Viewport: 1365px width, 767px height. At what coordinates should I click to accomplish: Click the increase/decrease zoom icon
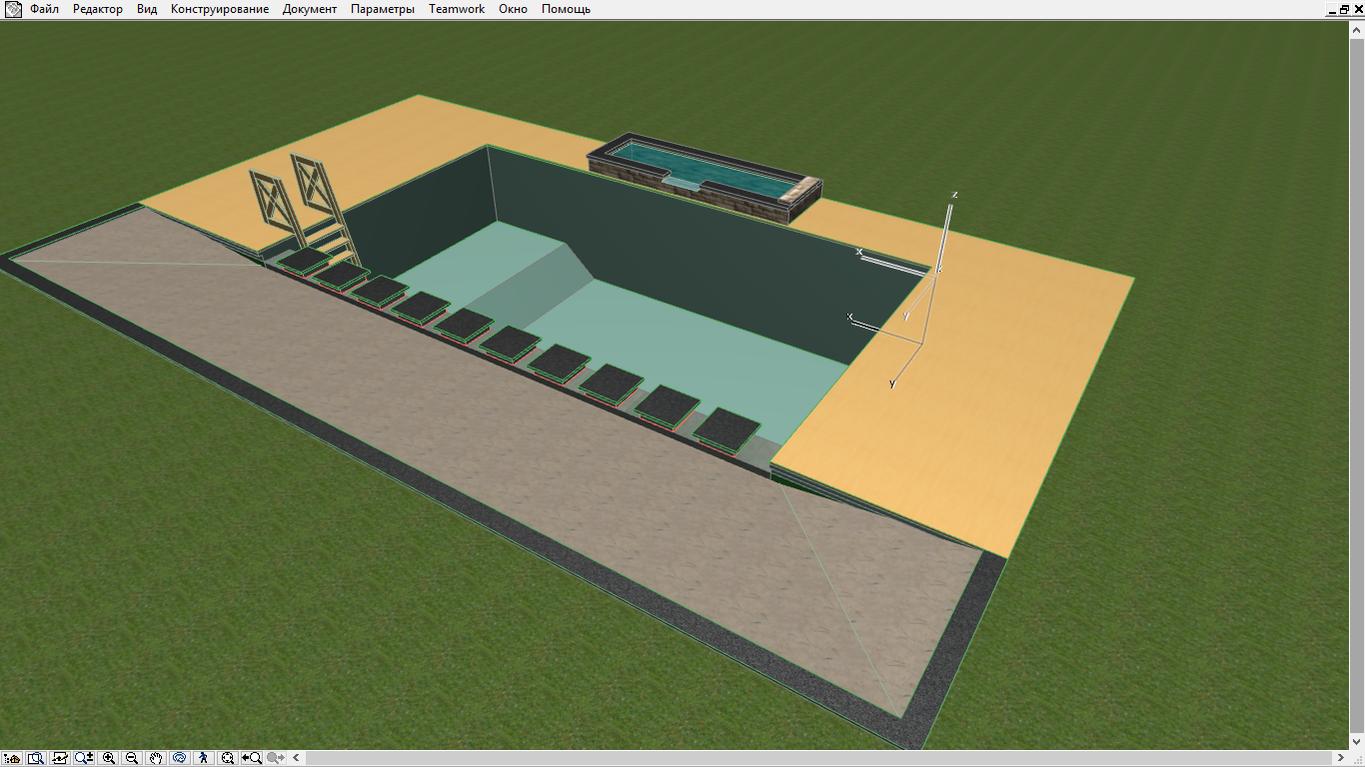coord(84,758)
